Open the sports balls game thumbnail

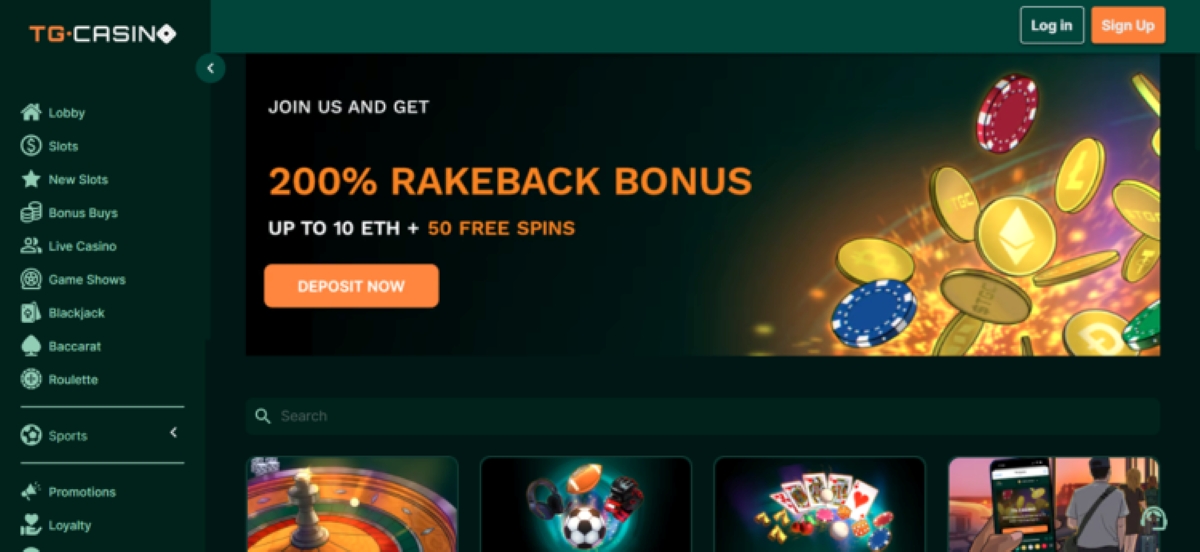[586, 504]
